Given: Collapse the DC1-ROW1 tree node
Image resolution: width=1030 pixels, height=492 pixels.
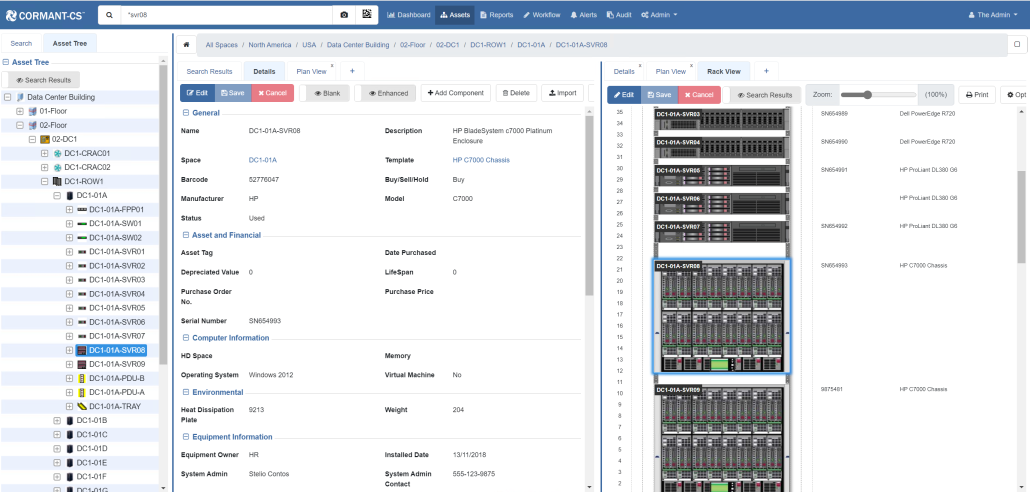Looking at the screenshot, I should point(44,181).
